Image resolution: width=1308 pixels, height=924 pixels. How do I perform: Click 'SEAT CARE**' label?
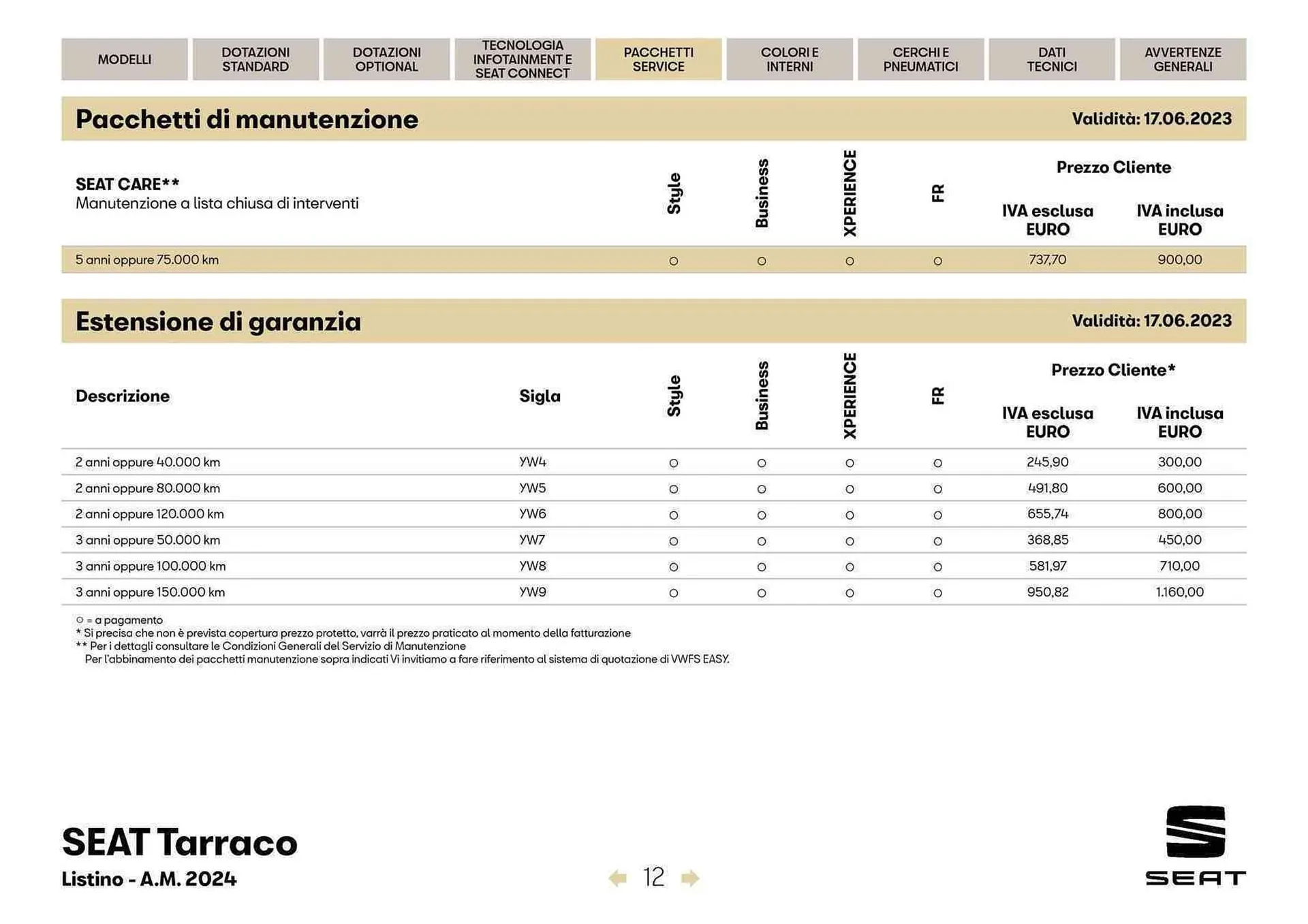[127, 184]
